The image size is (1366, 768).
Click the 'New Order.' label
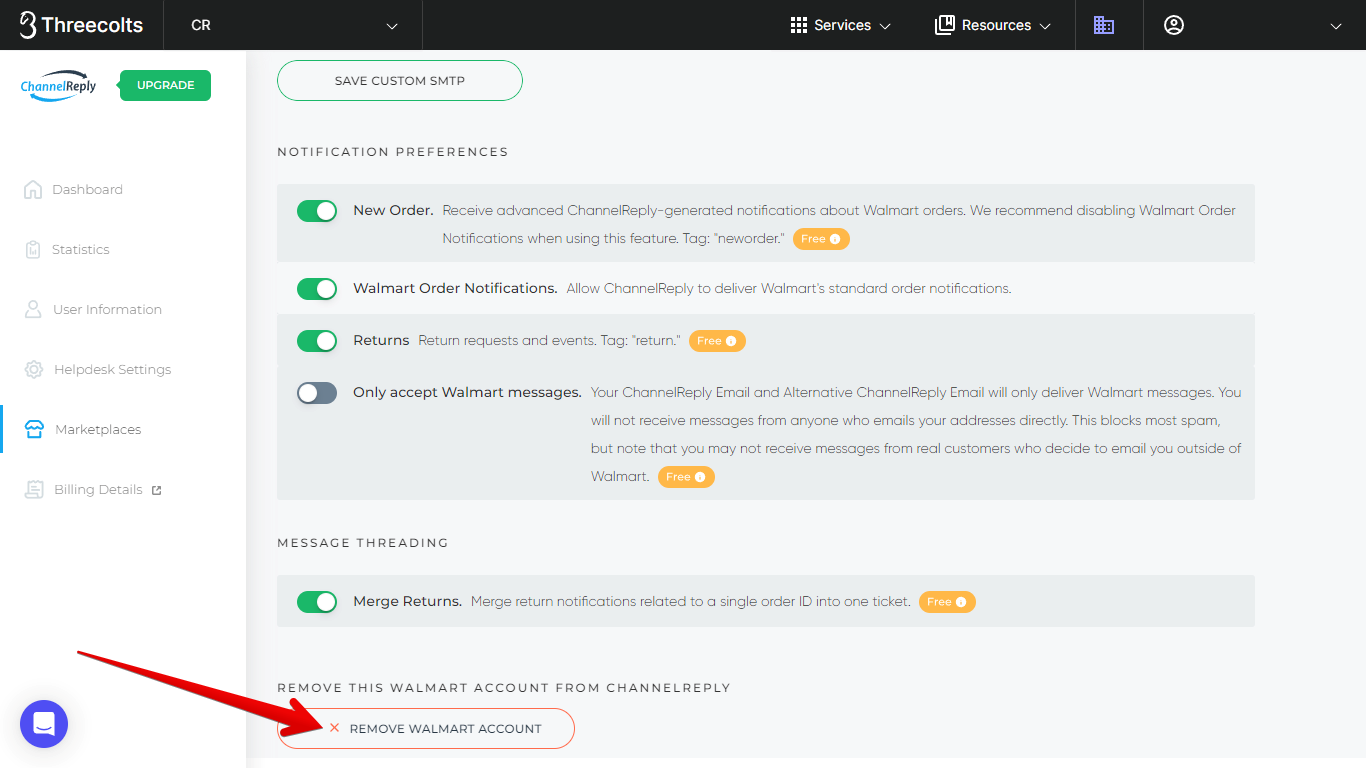(393, 211)
